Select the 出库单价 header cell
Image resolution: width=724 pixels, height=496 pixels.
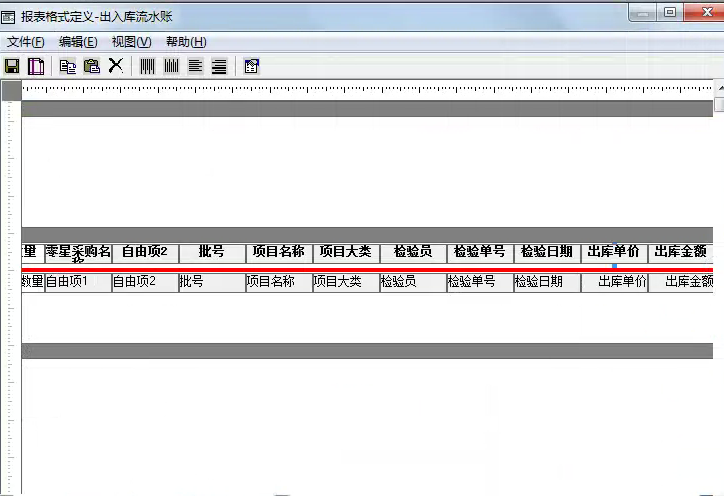pos(613,253)
